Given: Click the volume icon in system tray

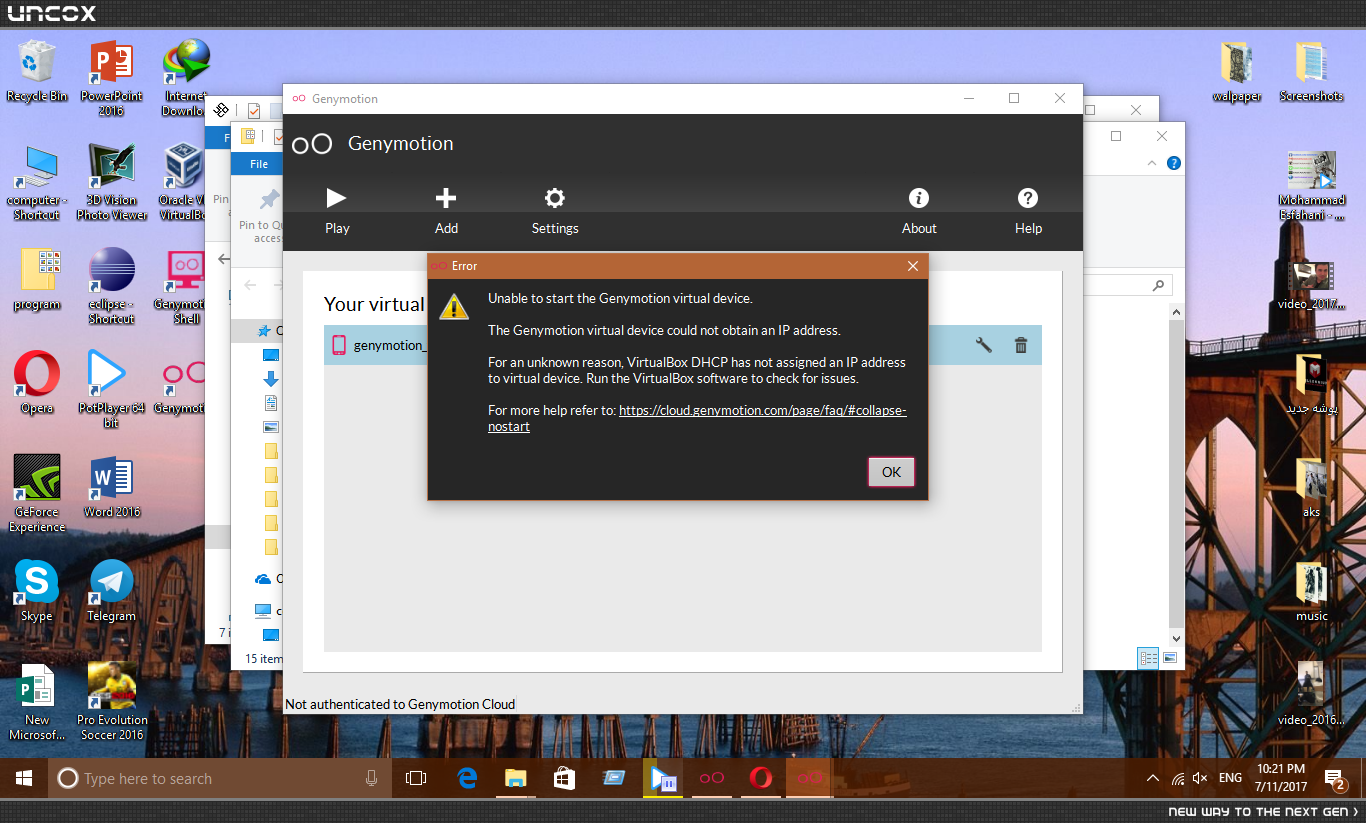Looking at the screenshot, I should click(x=1201, y=778).
